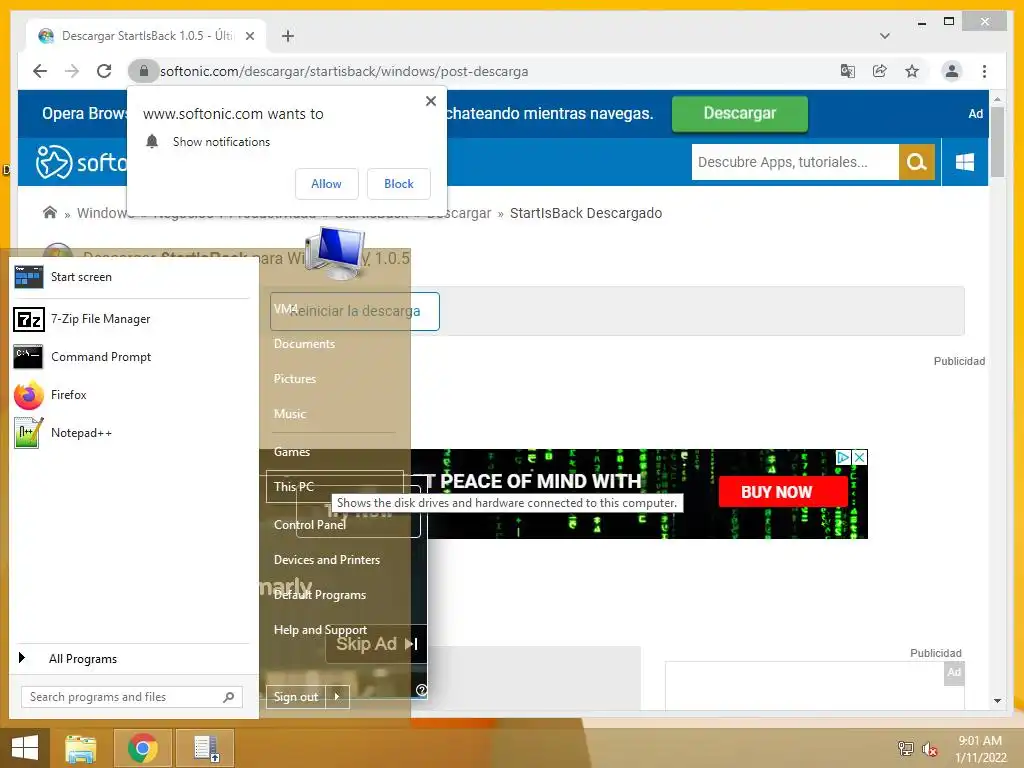This screenshot has width=1024, height=768.
Task: Go forward in Chrome
Action: click(x=72, y=71)
